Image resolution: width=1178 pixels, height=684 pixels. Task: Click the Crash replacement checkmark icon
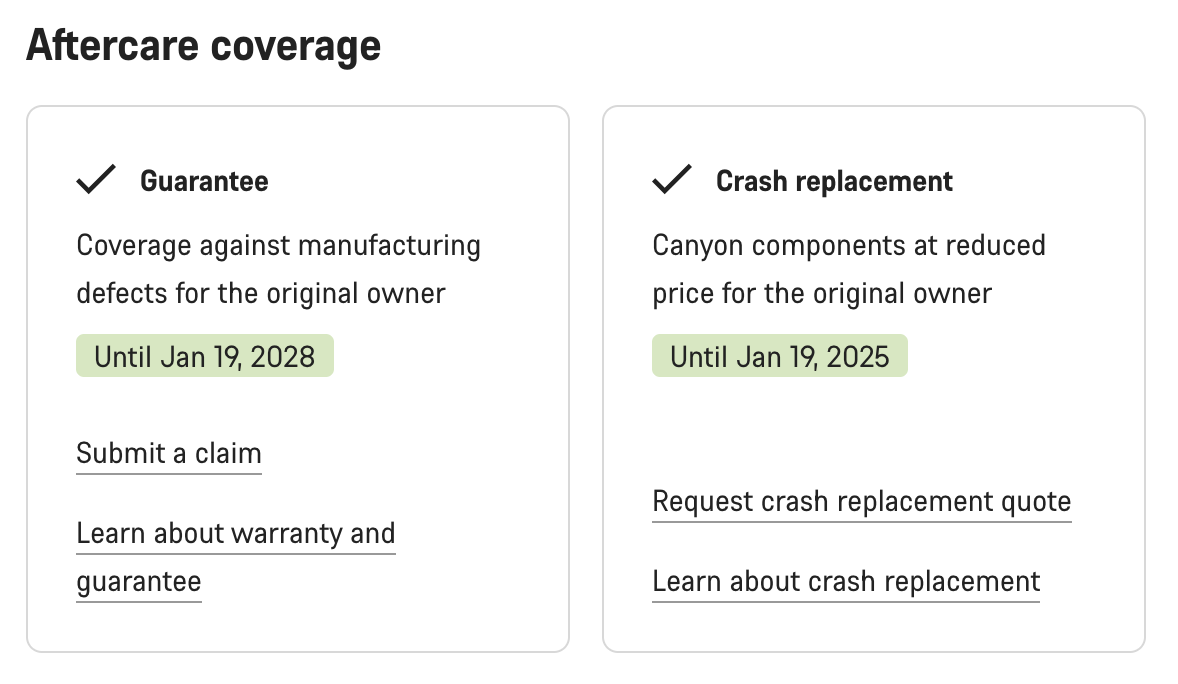click(672, 180)
